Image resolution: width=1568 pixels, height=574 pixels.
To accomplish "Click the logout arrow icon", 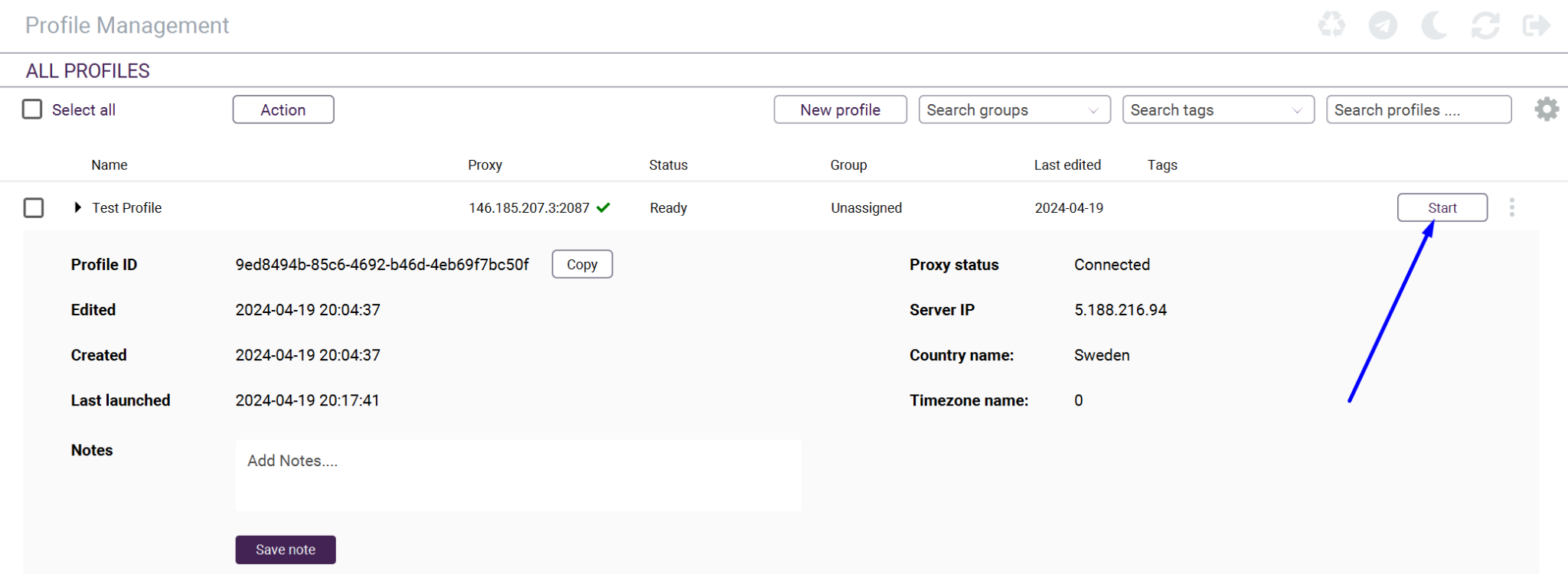I will 1537,25.
